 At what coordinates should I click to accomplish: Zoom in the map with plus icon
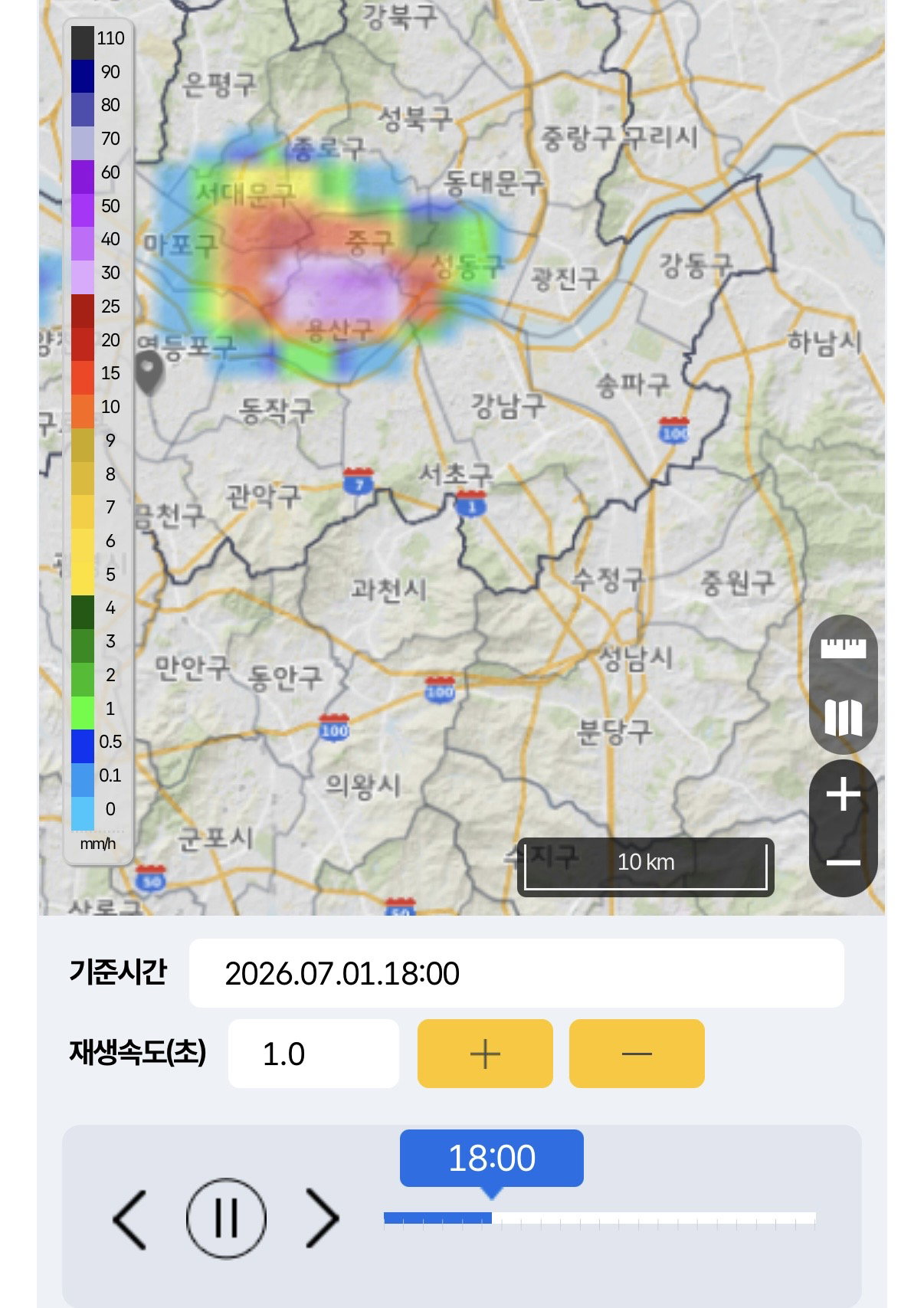pyautogui.click(x=843, y=794)
